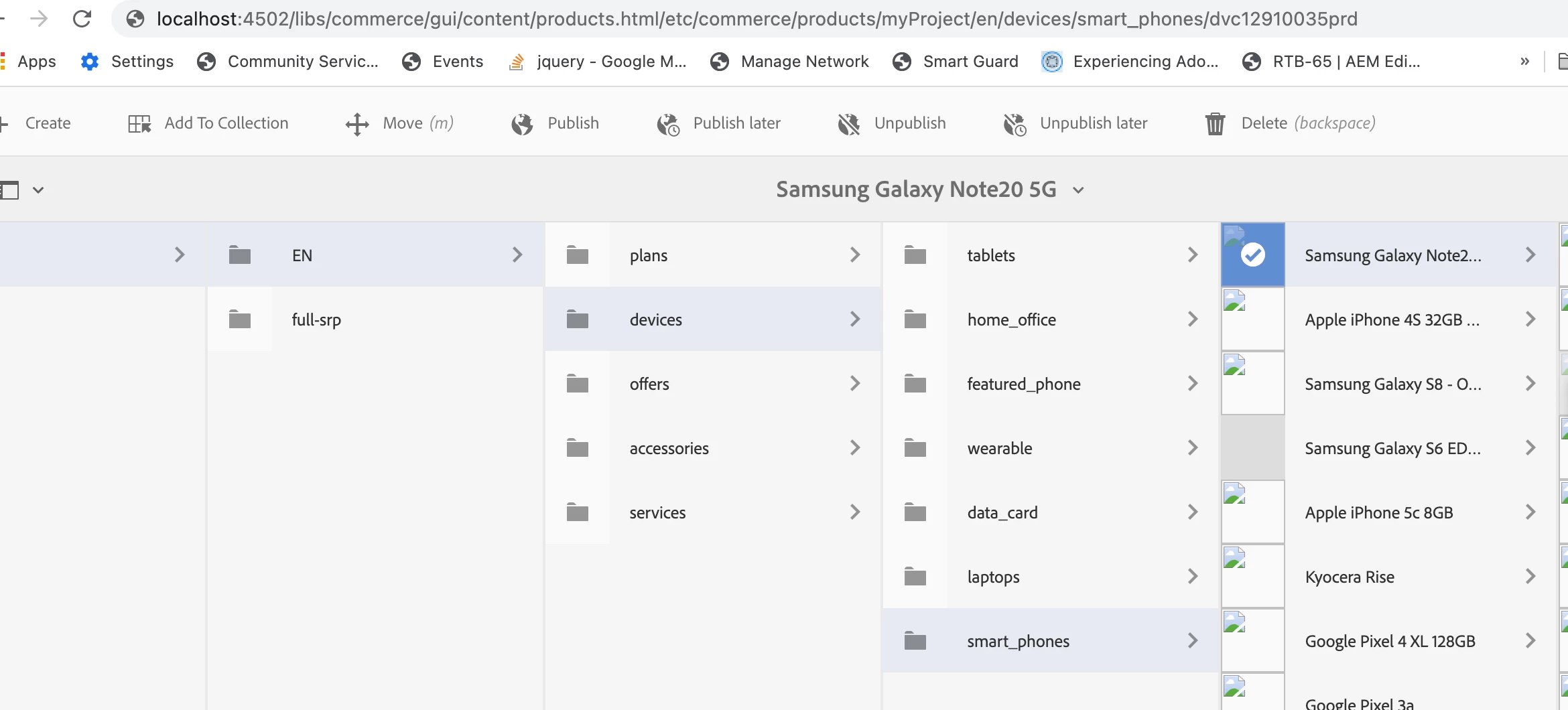
Task: Click the Move (m) label
Action: [x=418, y=123]
